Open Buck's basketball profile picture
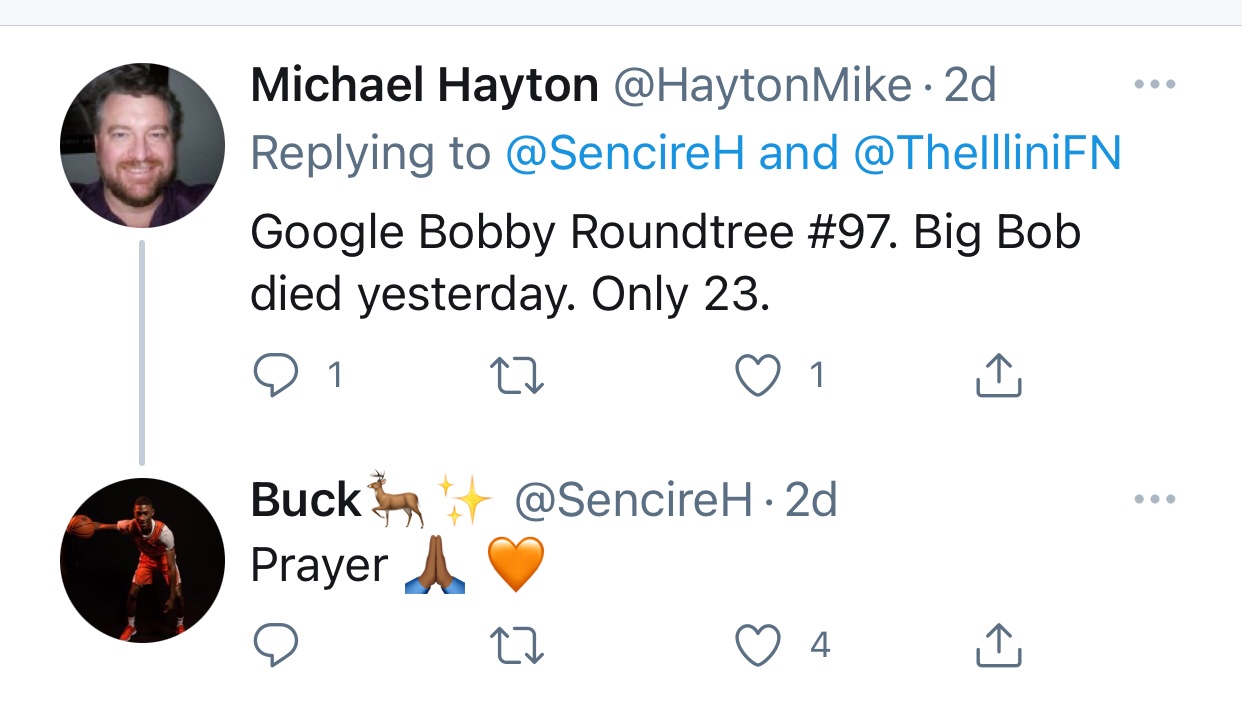This screenshot has height=703, width=1242. pos(142,560)
